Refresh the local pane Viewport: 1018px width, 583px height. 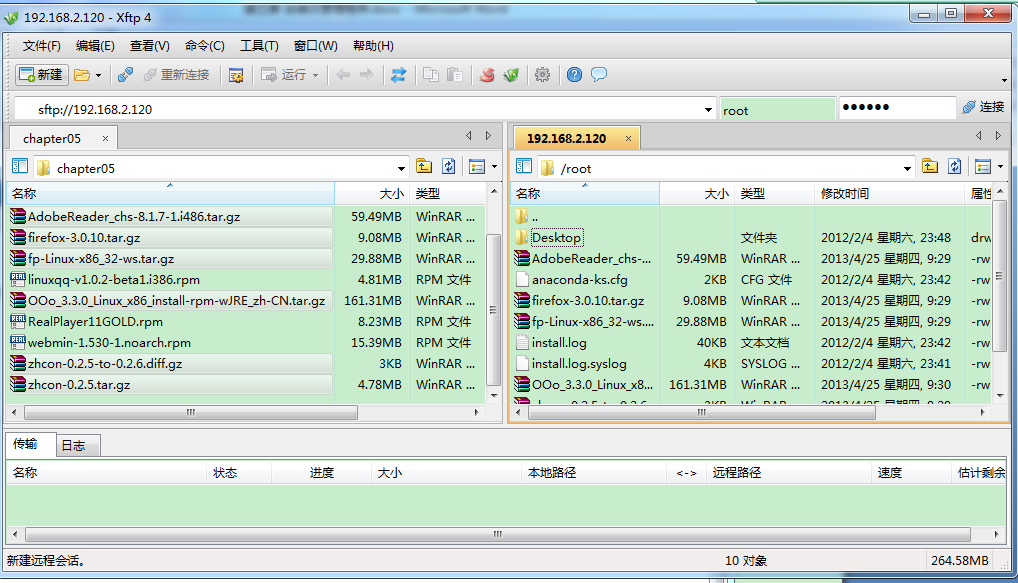(449, 167)
